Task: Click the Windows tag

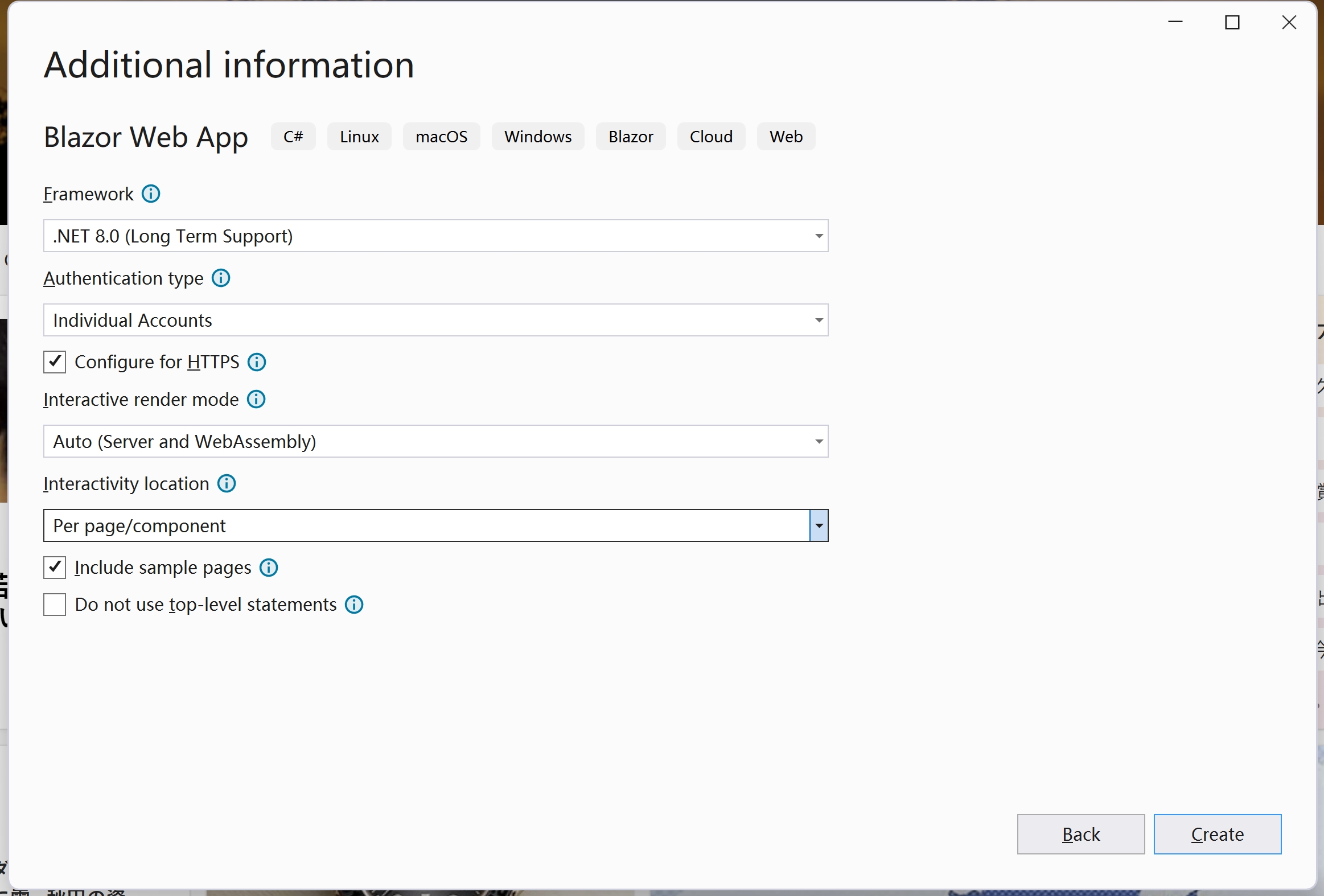Action: pos(538,137)
